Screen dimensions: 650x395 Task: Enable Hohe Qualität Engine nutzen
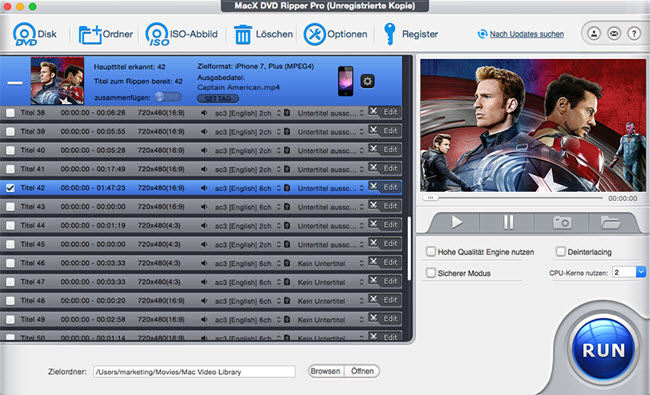[431, 252]
